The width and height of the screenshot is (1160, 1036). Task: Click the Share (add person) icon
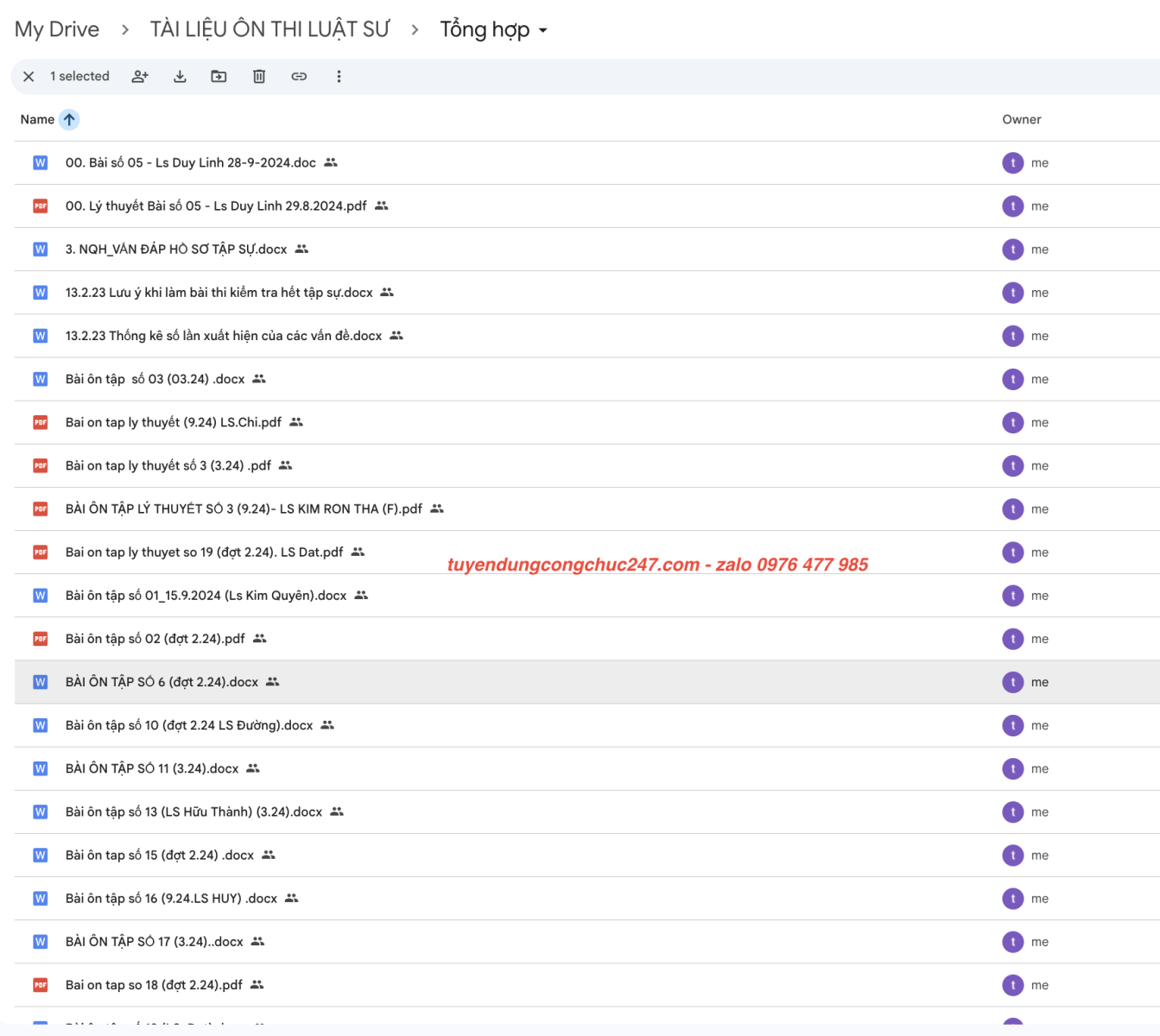140,77
